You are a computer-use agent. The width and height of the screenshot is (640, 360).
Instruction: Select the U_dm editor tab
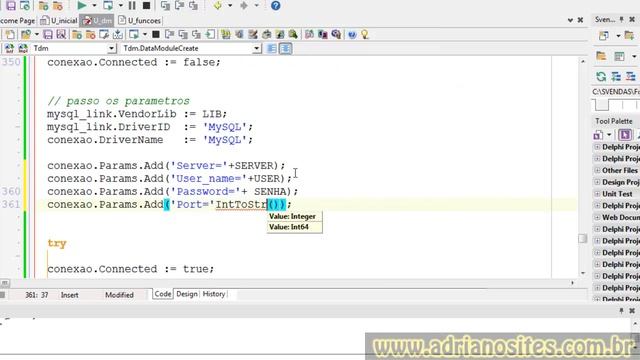pyautogui.click(x=97, y=20)
